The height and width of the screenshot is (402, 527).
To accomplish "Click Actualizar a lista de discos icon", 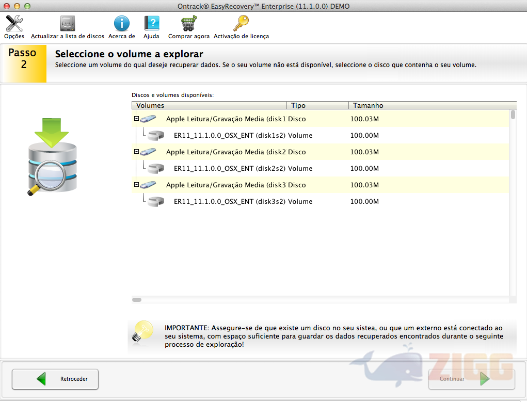I will 67,24.
